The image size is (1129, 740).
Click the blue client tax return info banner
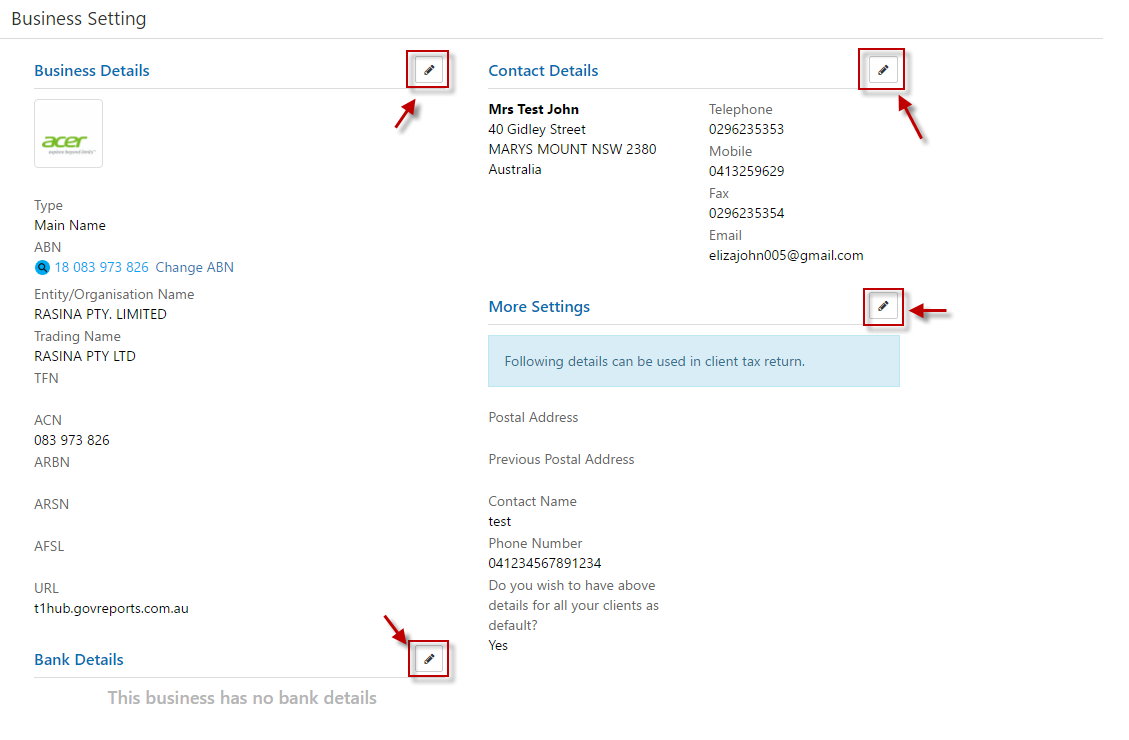click(x=693, y=361)
